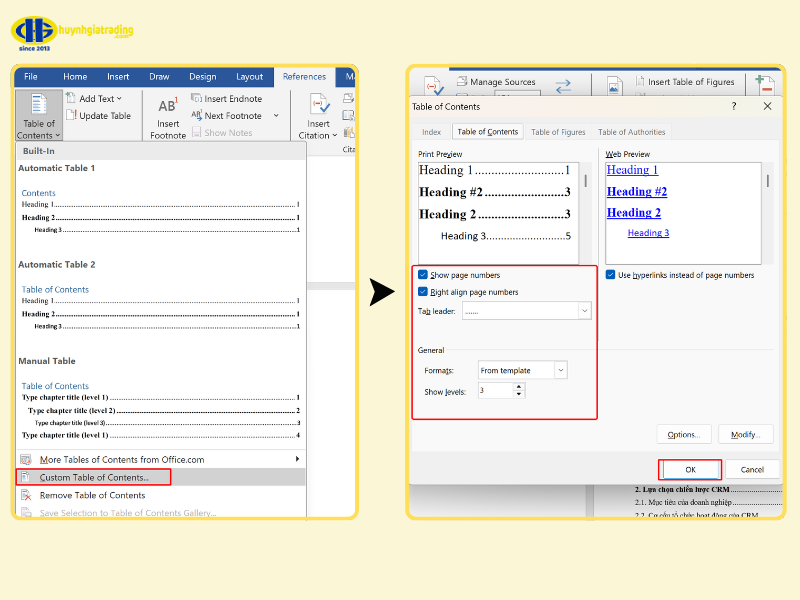The image size is (800, 600).
Task: Expand More Tables of Contents from Office.com
Action: [296, 459]
